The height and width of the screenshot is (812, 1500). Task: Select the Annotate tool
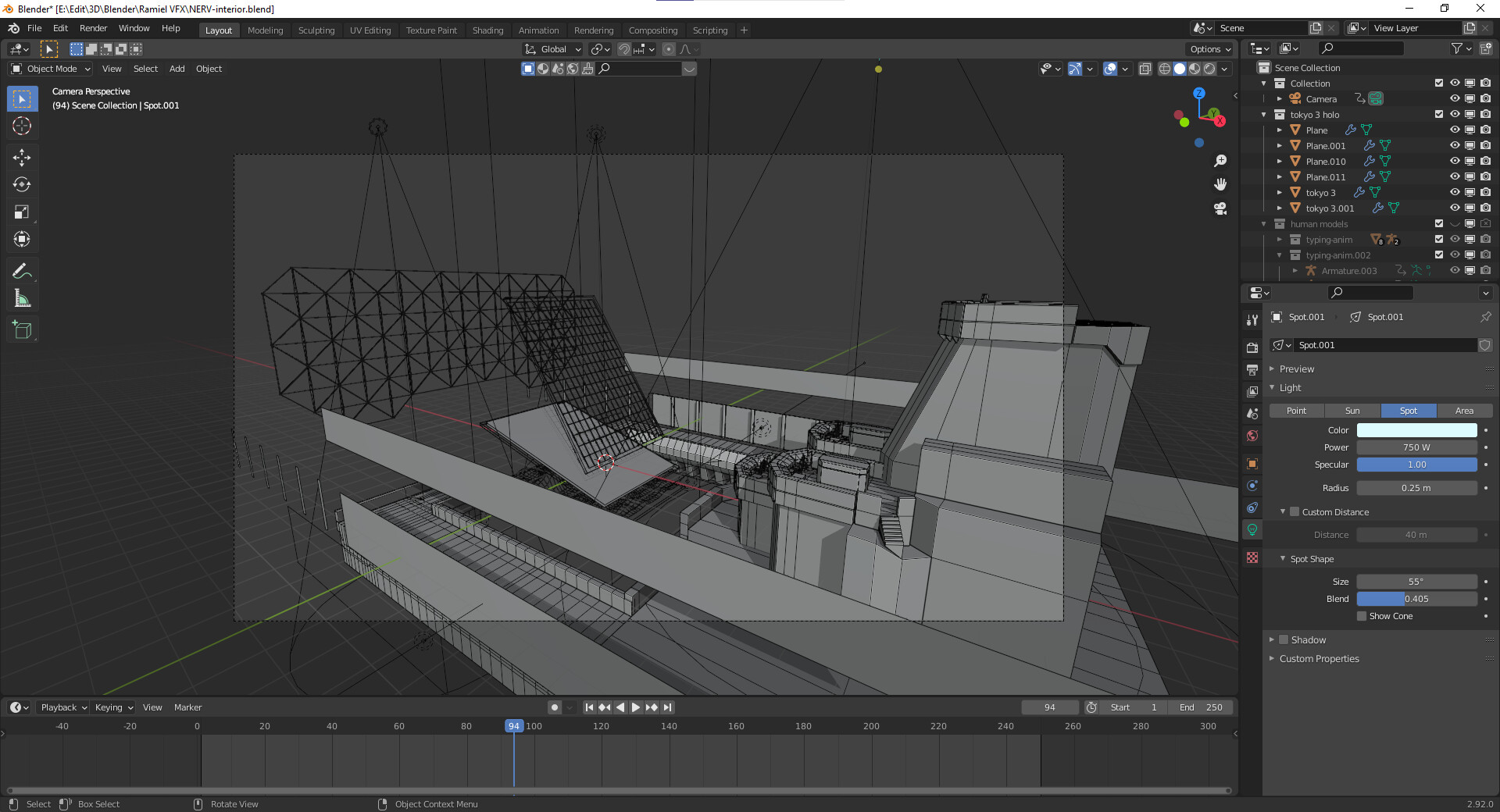[x=22, y=270]
